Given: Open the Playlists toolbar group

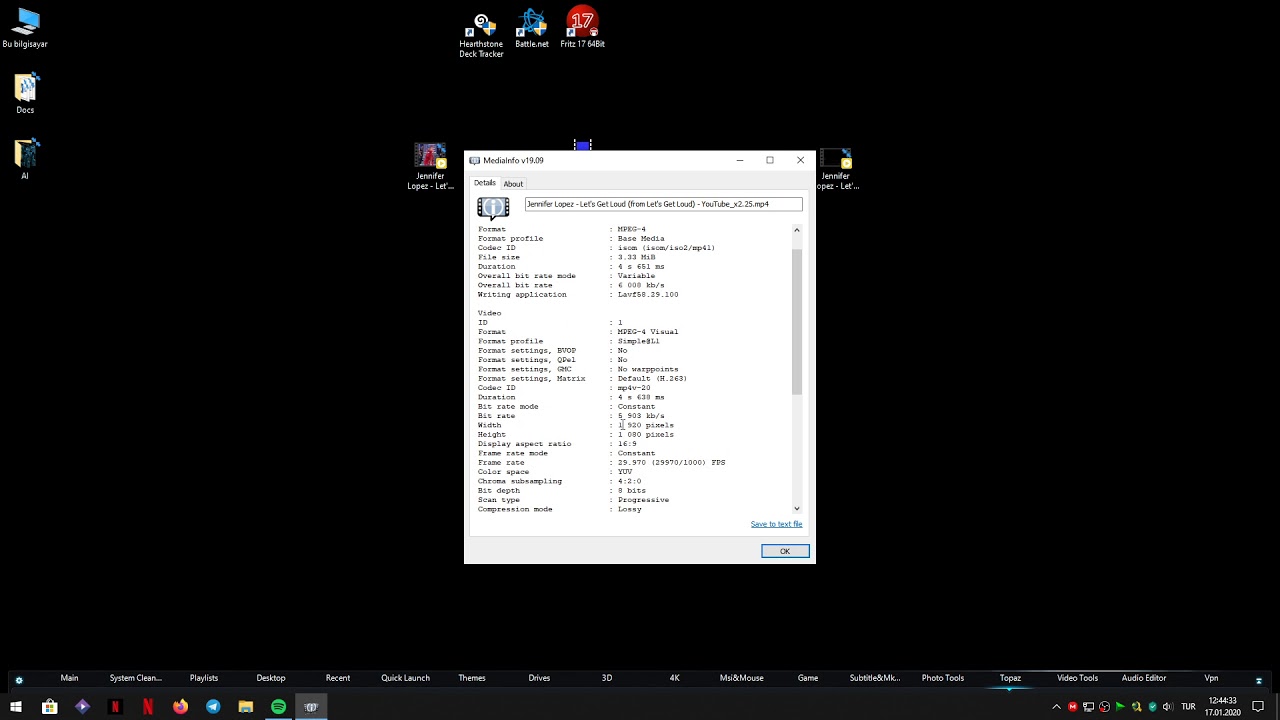Looking at the screenshot, I should coord(204,678).
